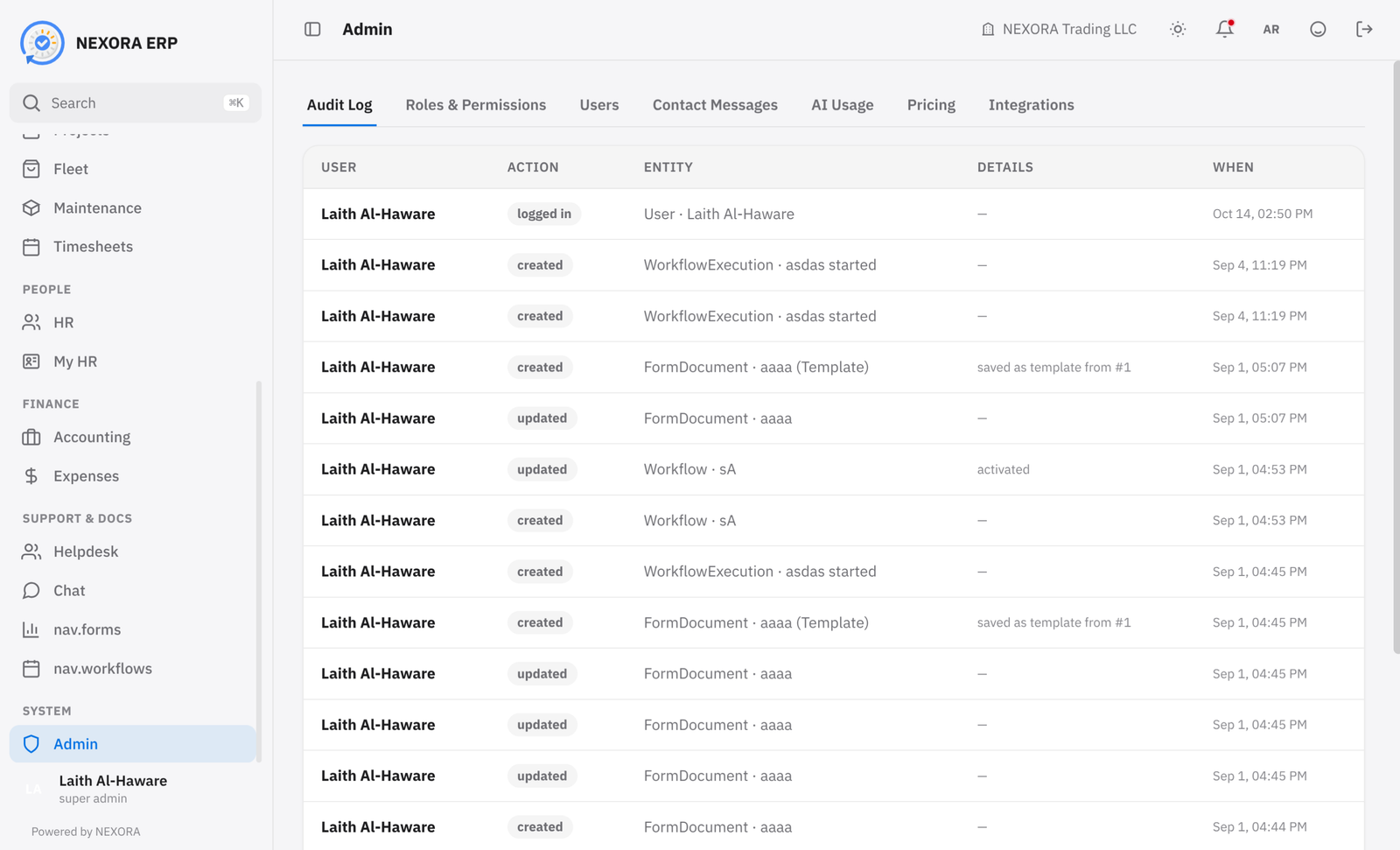Image resolution: width=1400 pixels, height=850 pixels.
Task: Click the NEXORA ERP logo
Action: 42,43
